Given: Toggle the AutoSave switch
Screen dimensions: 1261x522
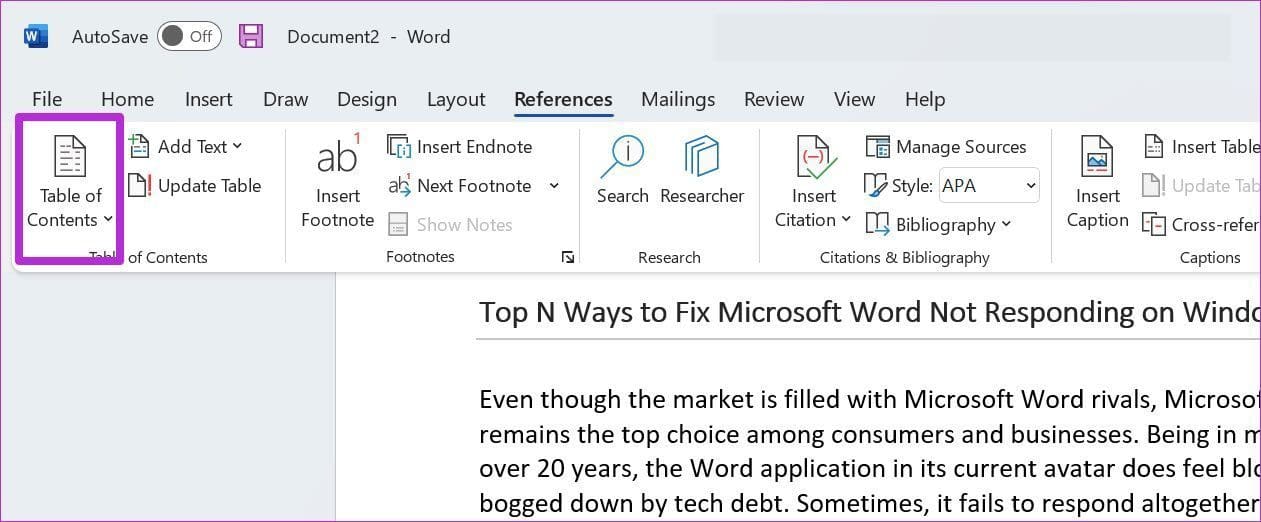Looking at the screenshot, I should [189, 36].
